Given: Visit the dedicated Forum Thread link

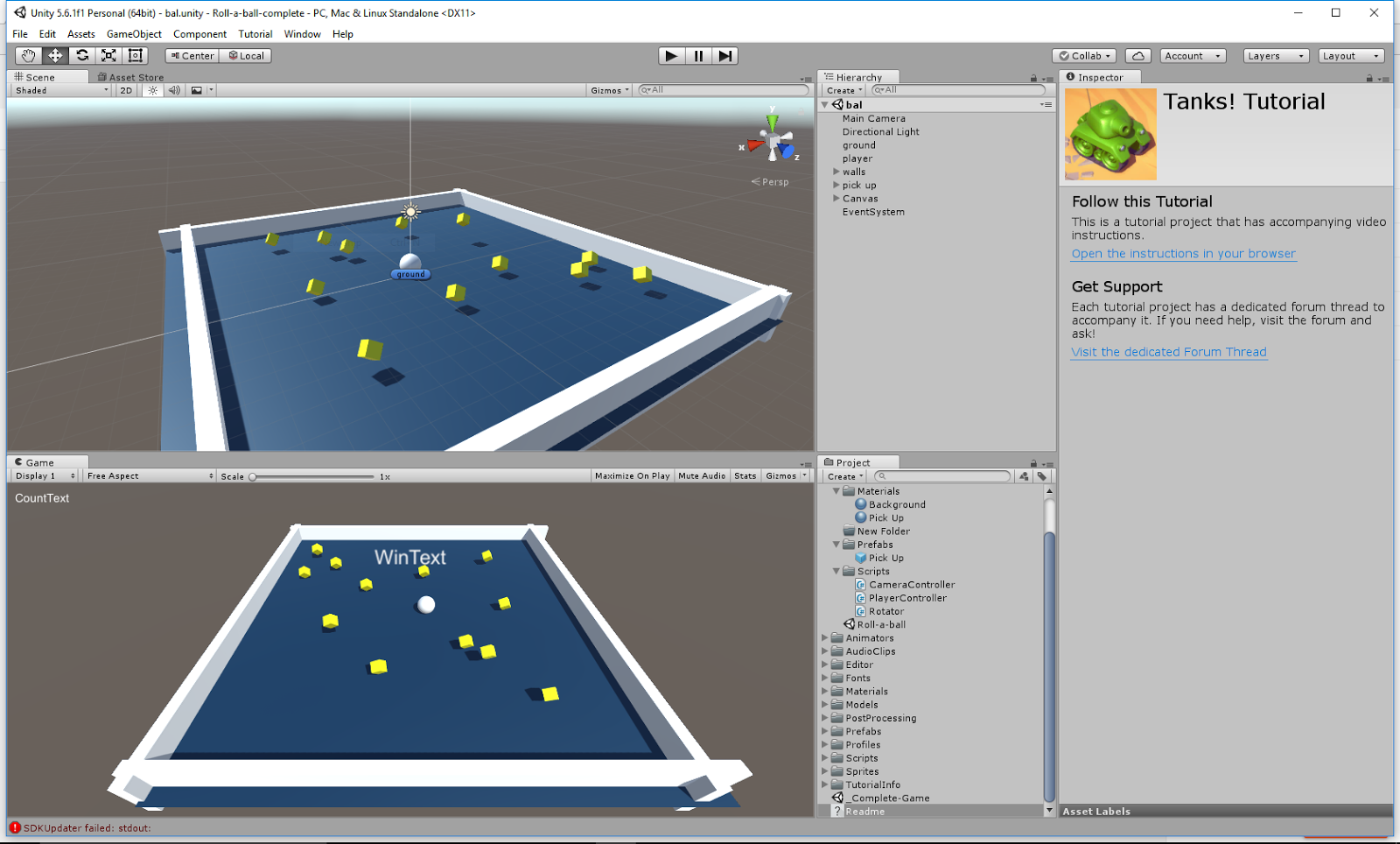Looking at the screenshot, I should (x=1169, y=352).
